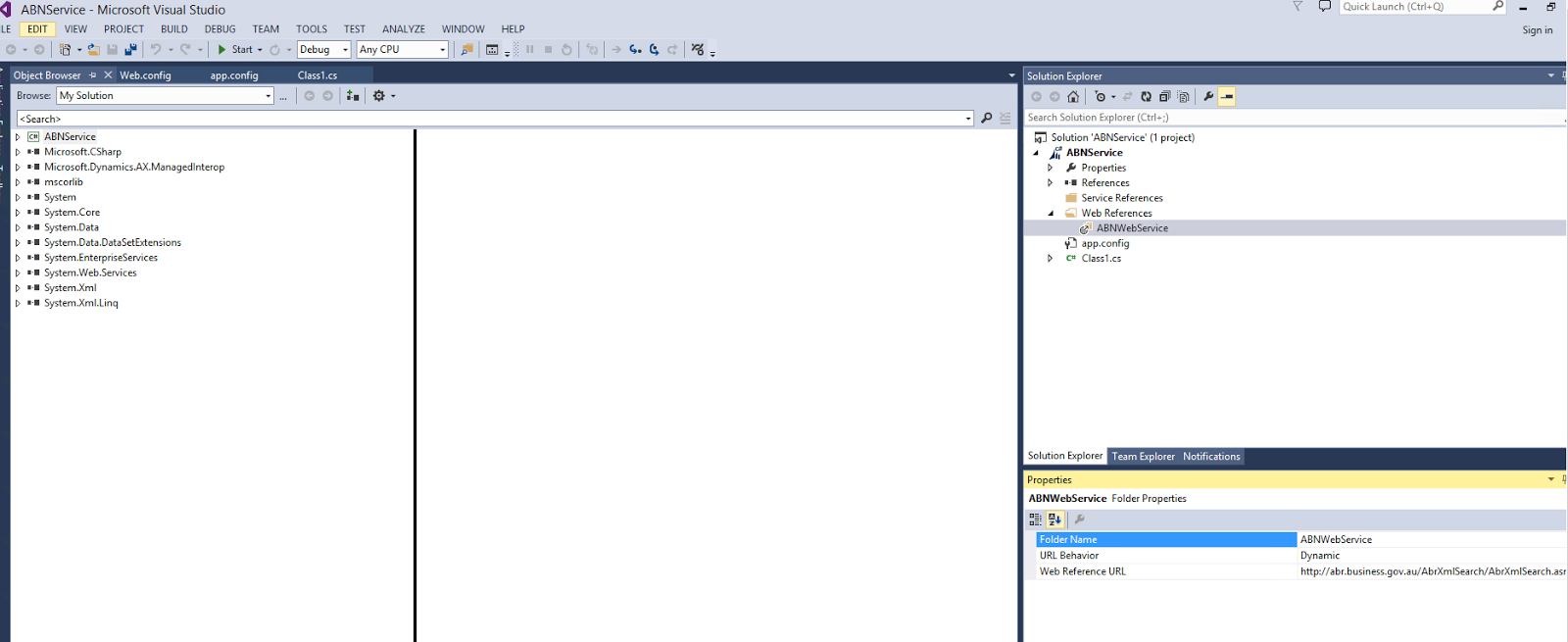Open the EDIT menu

click(37, 29)
